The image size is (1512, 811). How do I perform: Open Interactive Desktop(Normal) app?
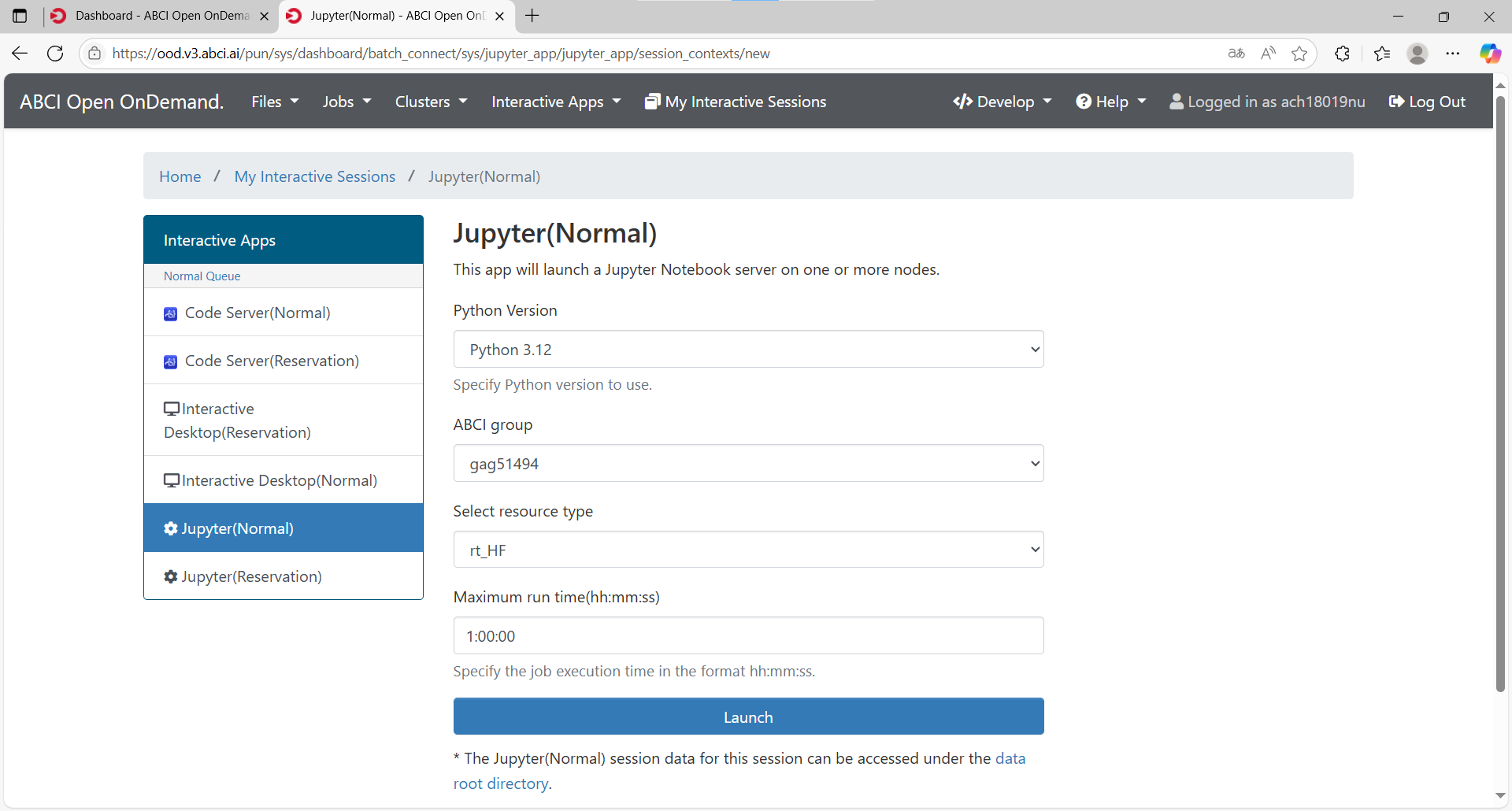click(283, 480)
